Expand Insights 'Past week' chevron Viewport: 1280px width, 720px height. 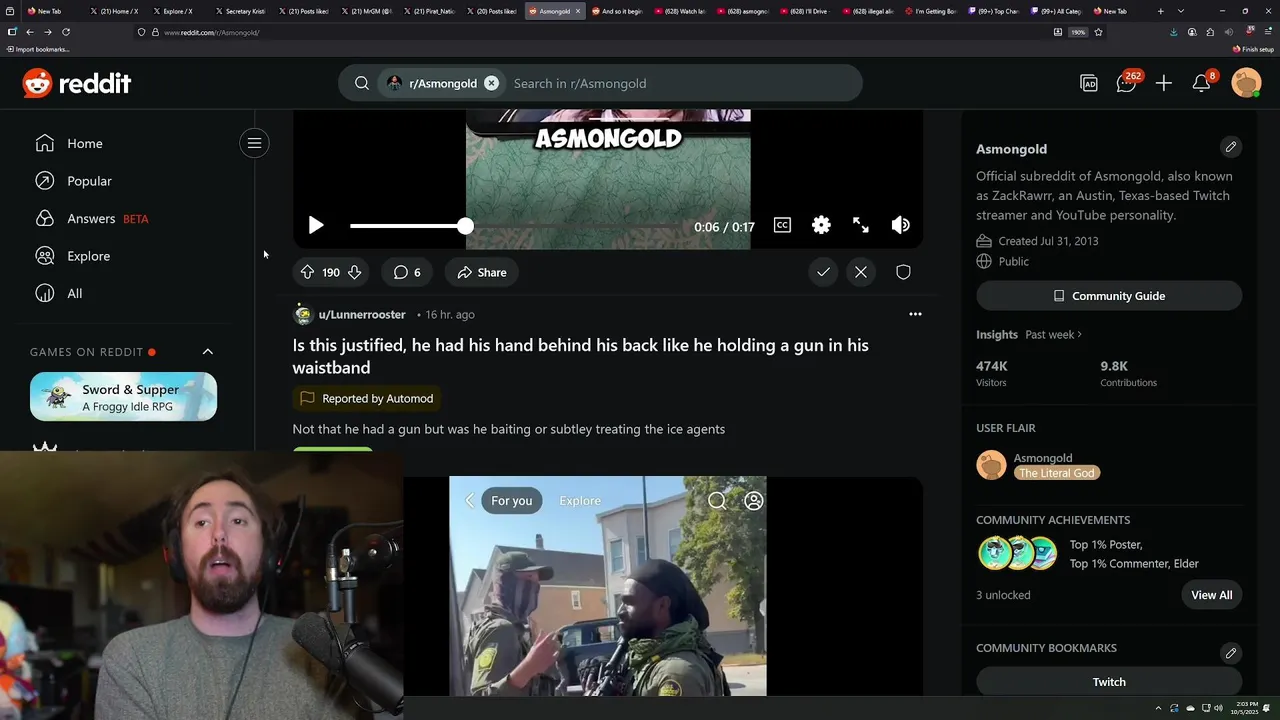[1080, 335]
